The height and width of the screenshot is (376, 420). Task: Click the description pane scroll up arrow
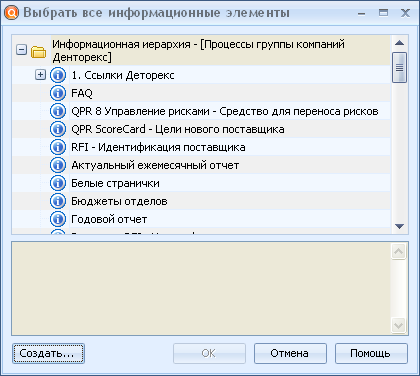[399, 251]
